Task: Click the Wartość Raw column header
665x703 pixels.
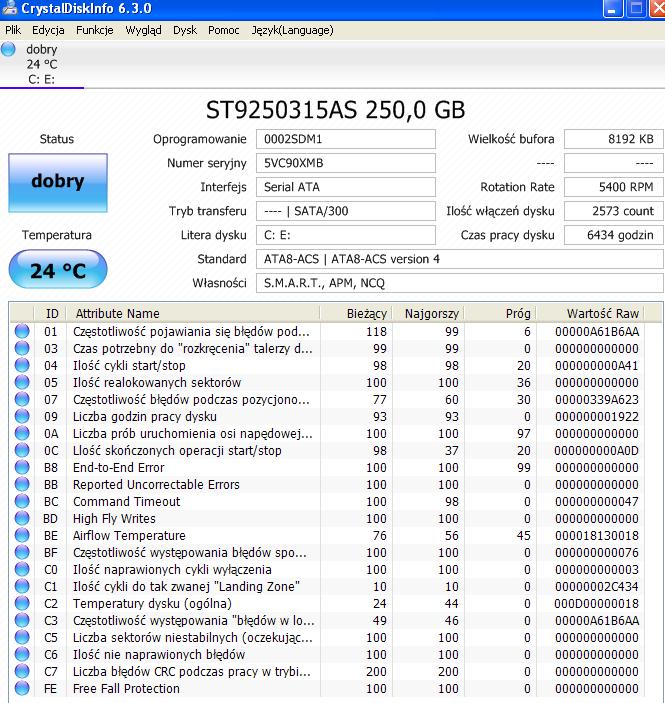Action: (590, 313)
